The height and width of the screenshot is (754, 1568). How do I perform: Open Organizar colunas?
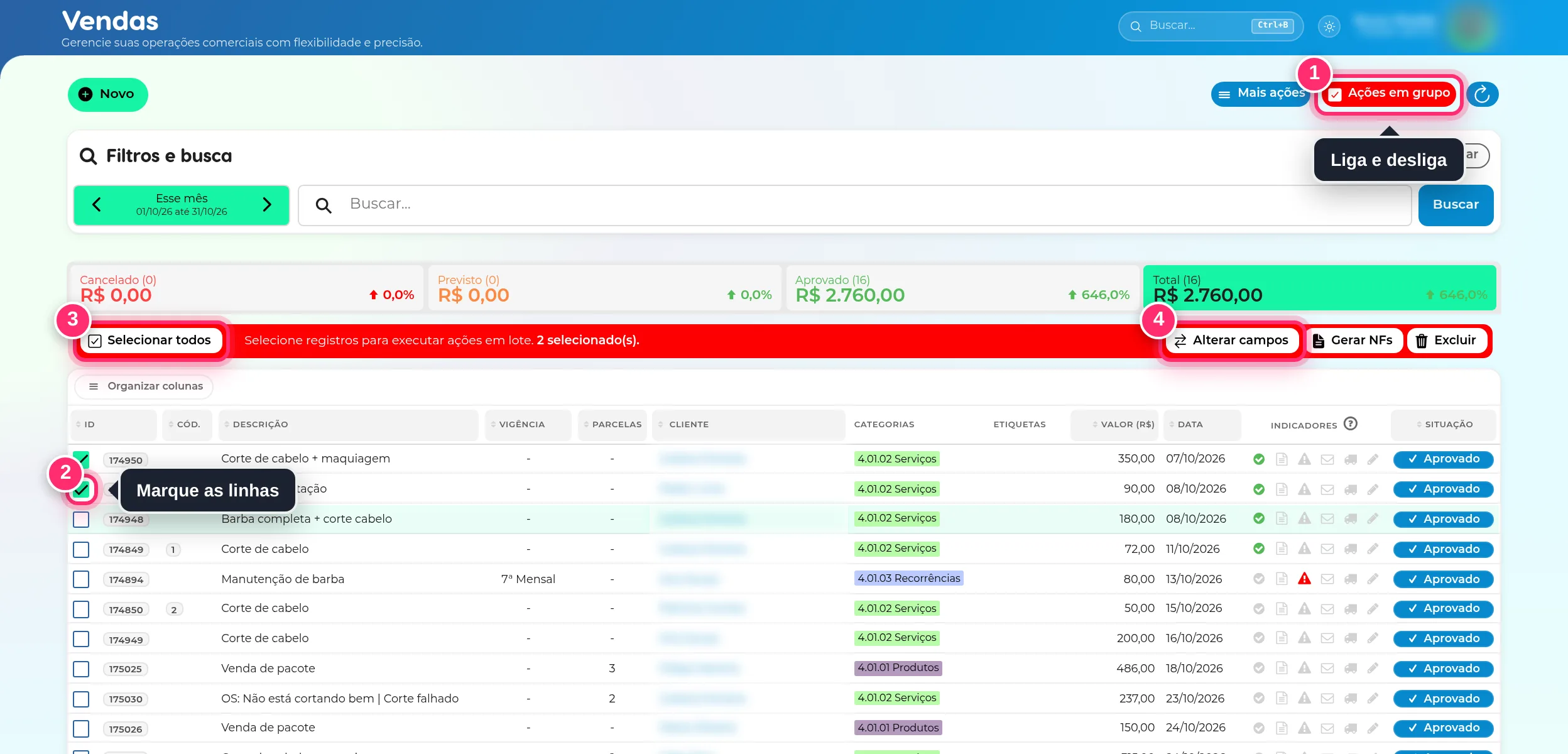[144, 386]
